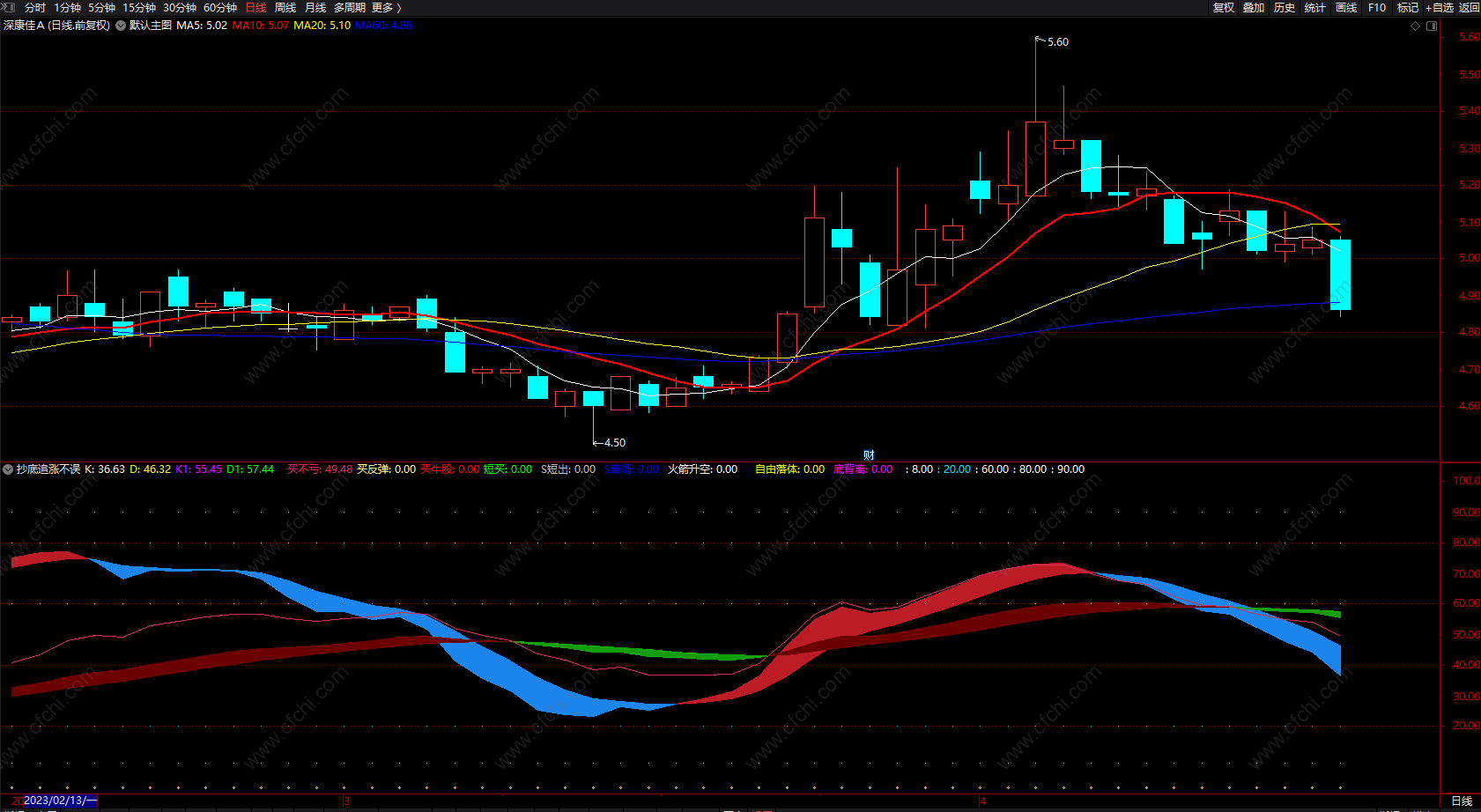Viewport: 1481px width, 812px height.
Task: Click the 50.00 level on indicator axis
Action: pyautogui.click(x=1467, y=635)
